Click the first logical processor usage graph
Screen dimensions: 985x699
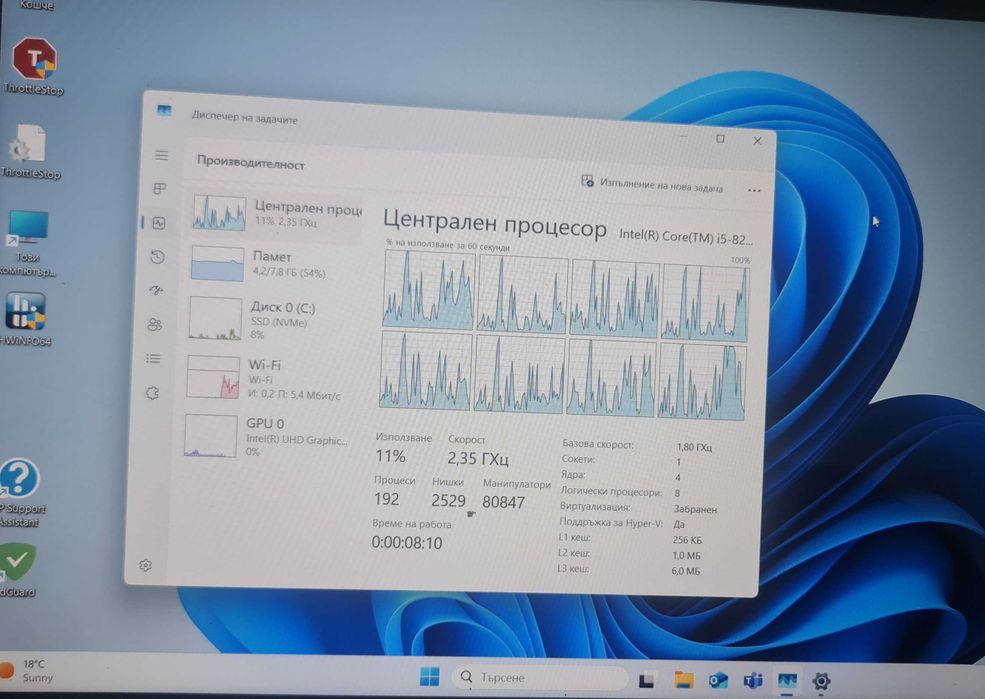[x=428, y=290]
